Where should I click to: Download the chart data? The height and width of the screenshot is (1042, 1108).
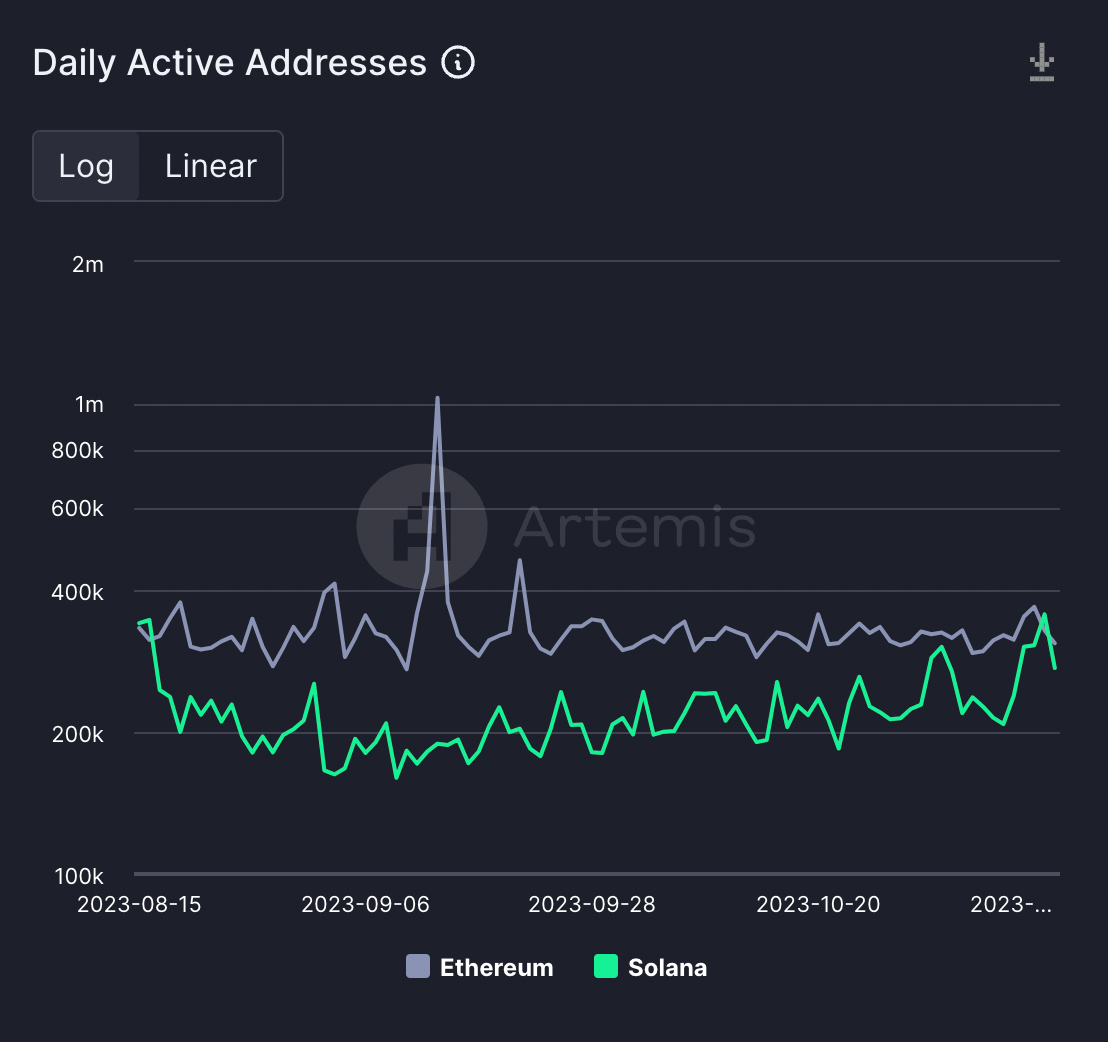1042,62
